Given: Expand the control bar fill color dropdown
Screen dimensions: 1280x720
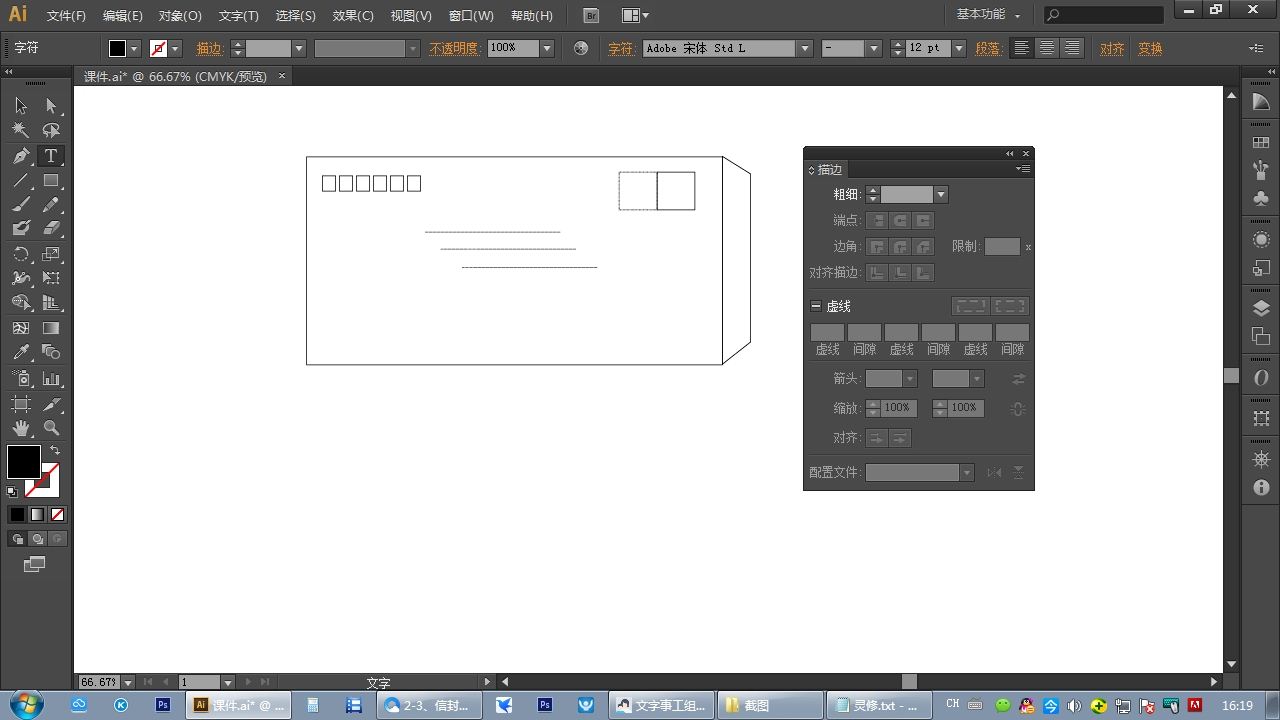Looking at the screenshot, I should click(x=135, y=48).
